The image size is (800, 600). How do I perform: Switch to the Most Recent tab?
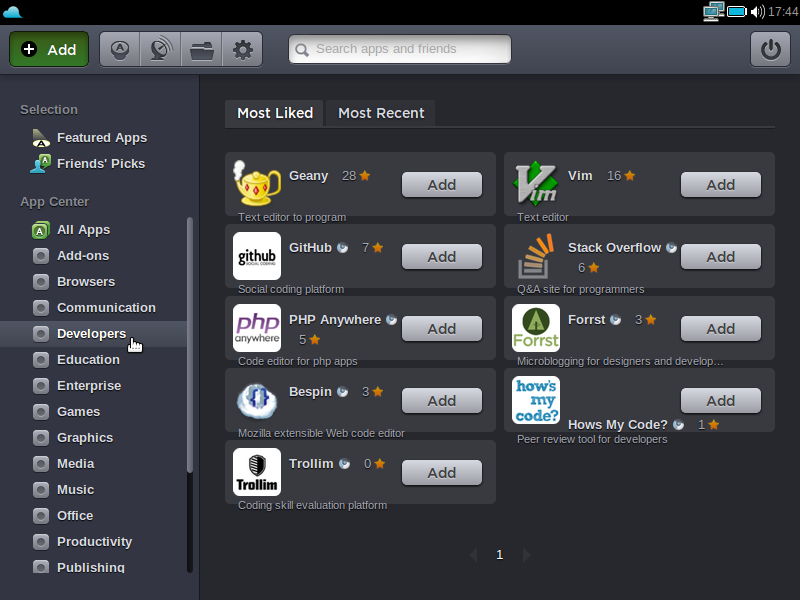pos(381,113)
